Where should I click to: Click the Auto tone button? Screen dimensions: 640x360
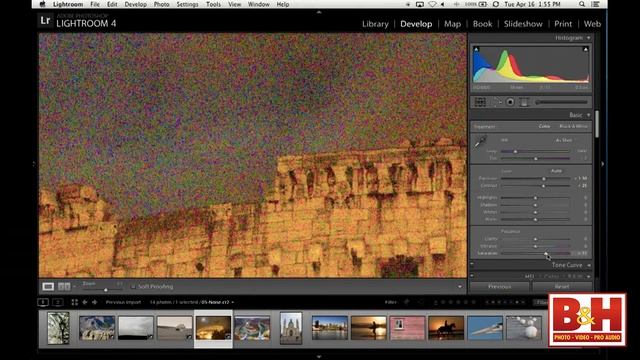coord(556,171)
